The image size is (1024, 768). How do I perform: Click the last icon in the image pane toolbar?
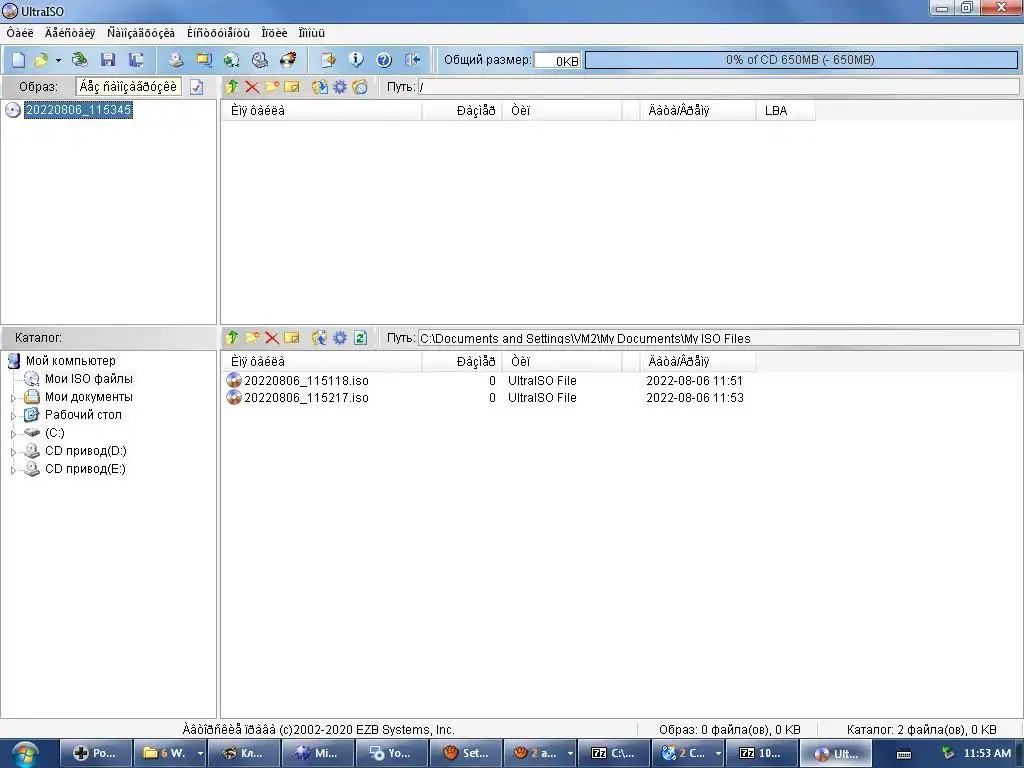pos(360,87)
